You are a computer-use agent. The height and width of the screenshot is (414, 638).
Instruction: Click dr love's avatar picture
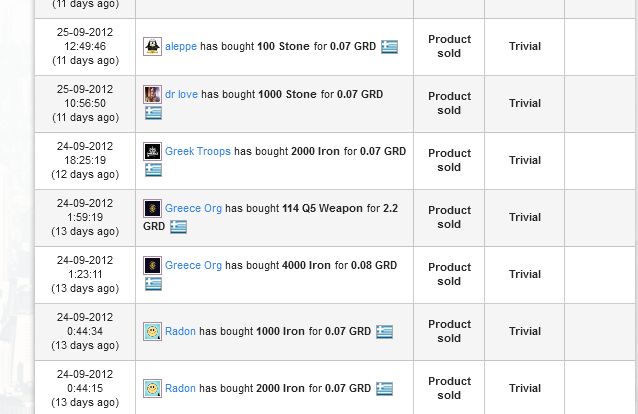[x=152, y=95]
